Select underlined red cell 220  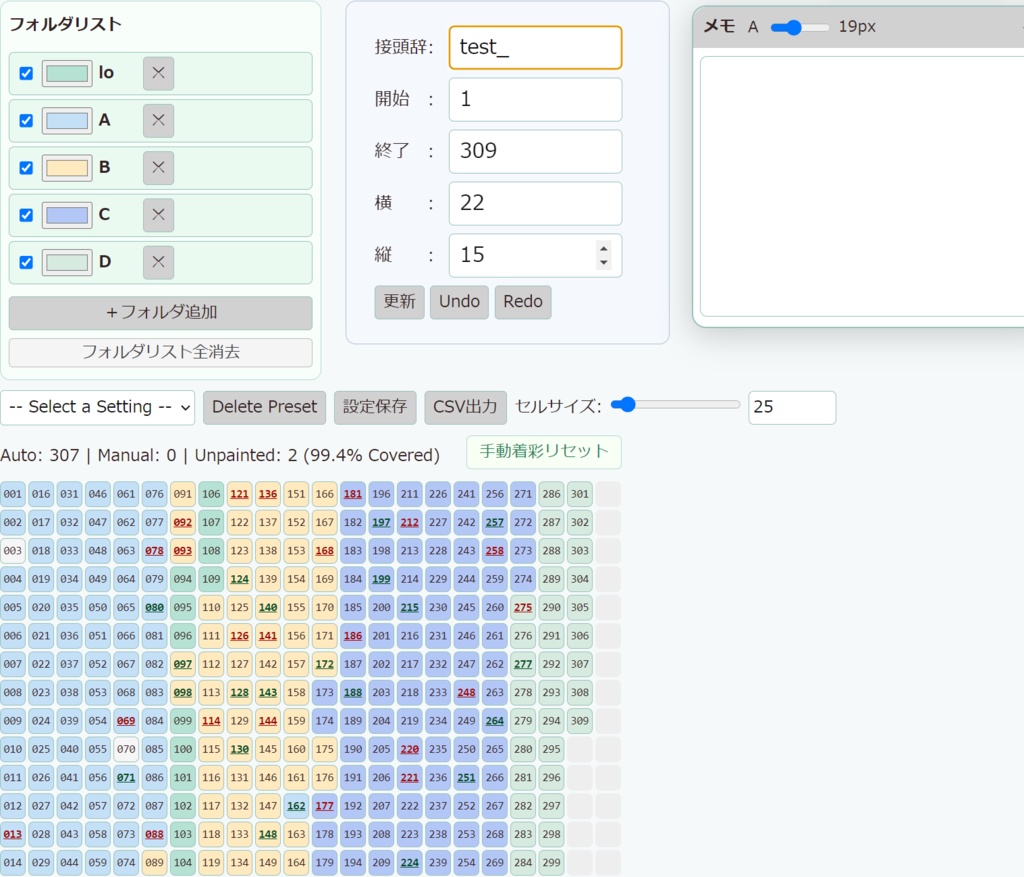[409, 750]
